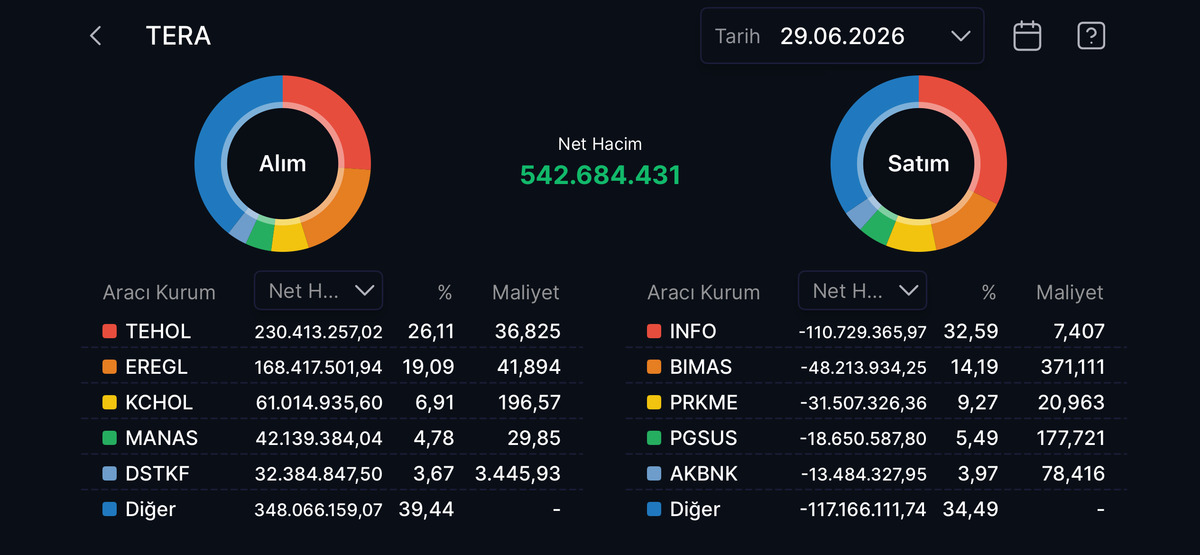This screenshot has width=1200, height=555.
Task: Click the Alım donut chart
Action: [283, 164]
